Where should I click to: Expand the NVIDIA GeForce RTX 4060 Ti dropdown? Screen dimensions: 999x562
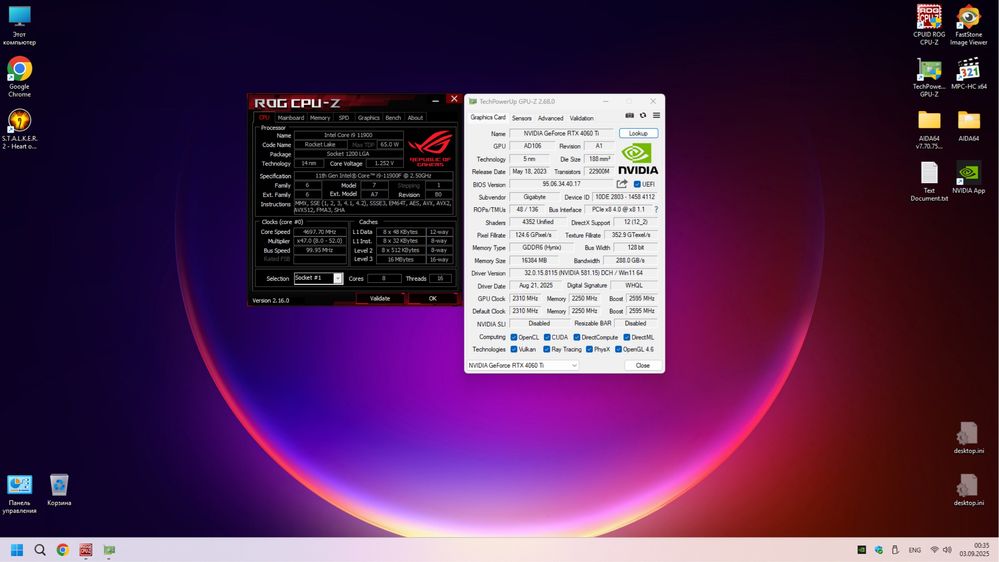522,365
